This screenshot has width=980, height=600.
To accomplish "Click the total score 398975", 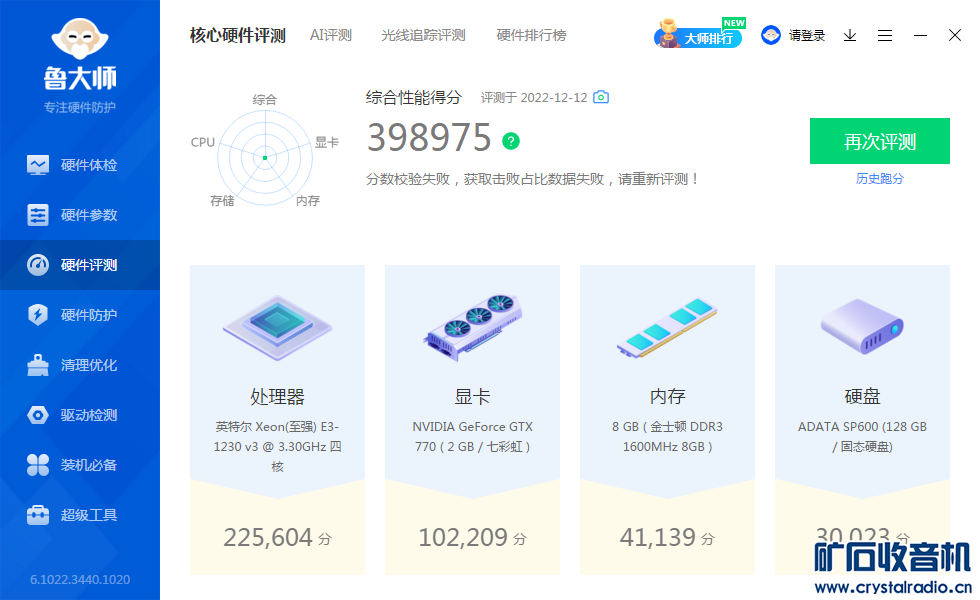I will [x=429, y=138].
